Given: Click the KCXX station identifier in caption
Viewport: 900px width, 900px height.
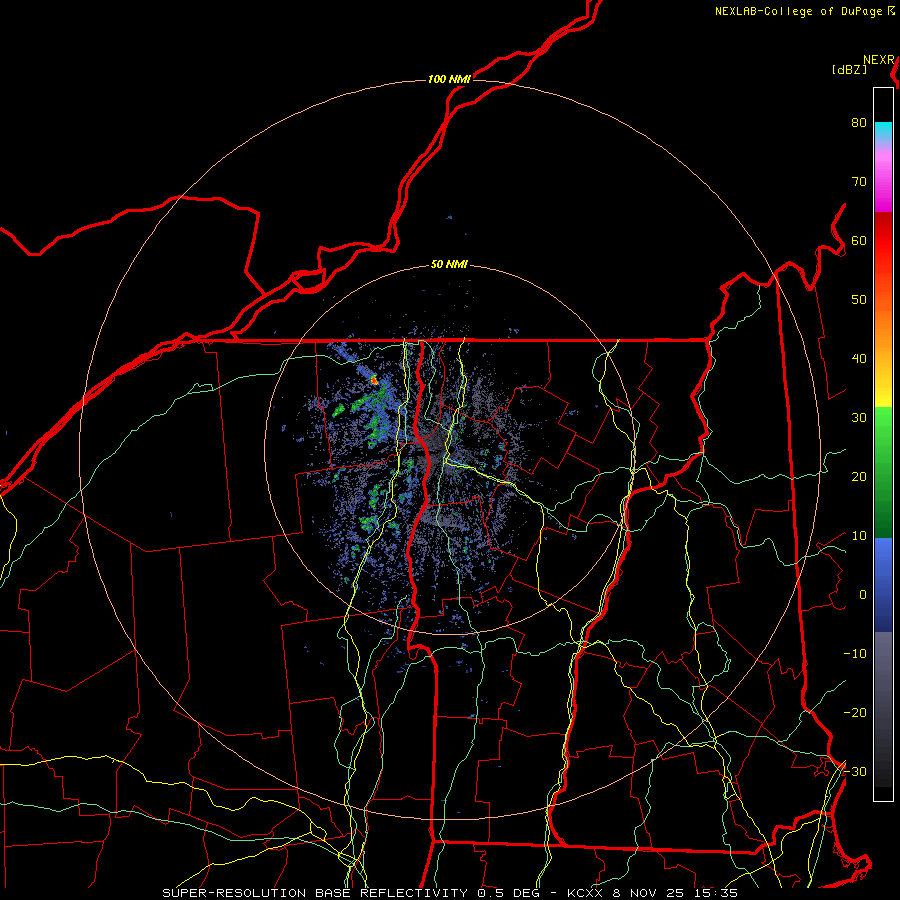Looking at the screenshot, I should click(x=585, y=893).
